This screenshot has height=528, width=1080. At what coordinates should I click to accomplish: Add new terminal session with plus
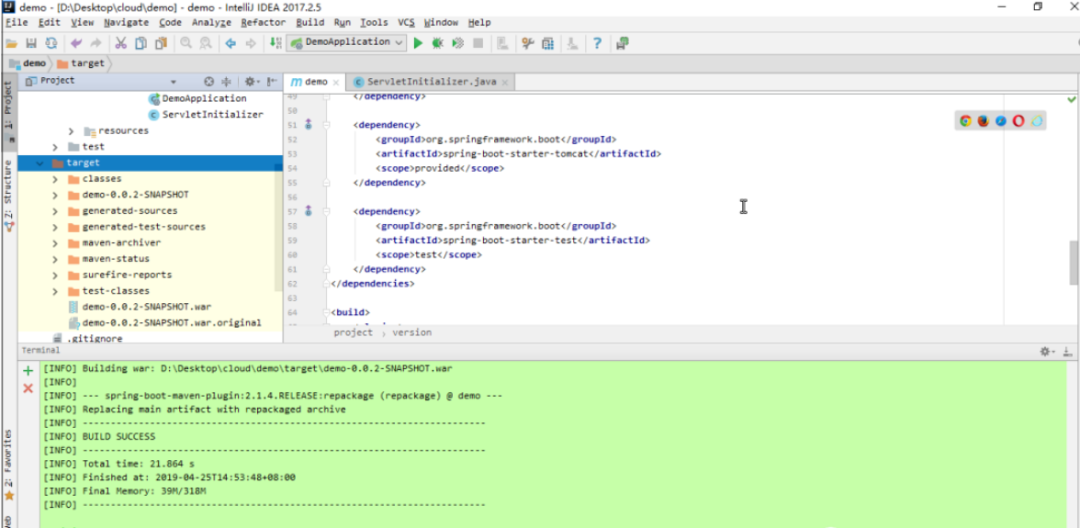(28, 371)
